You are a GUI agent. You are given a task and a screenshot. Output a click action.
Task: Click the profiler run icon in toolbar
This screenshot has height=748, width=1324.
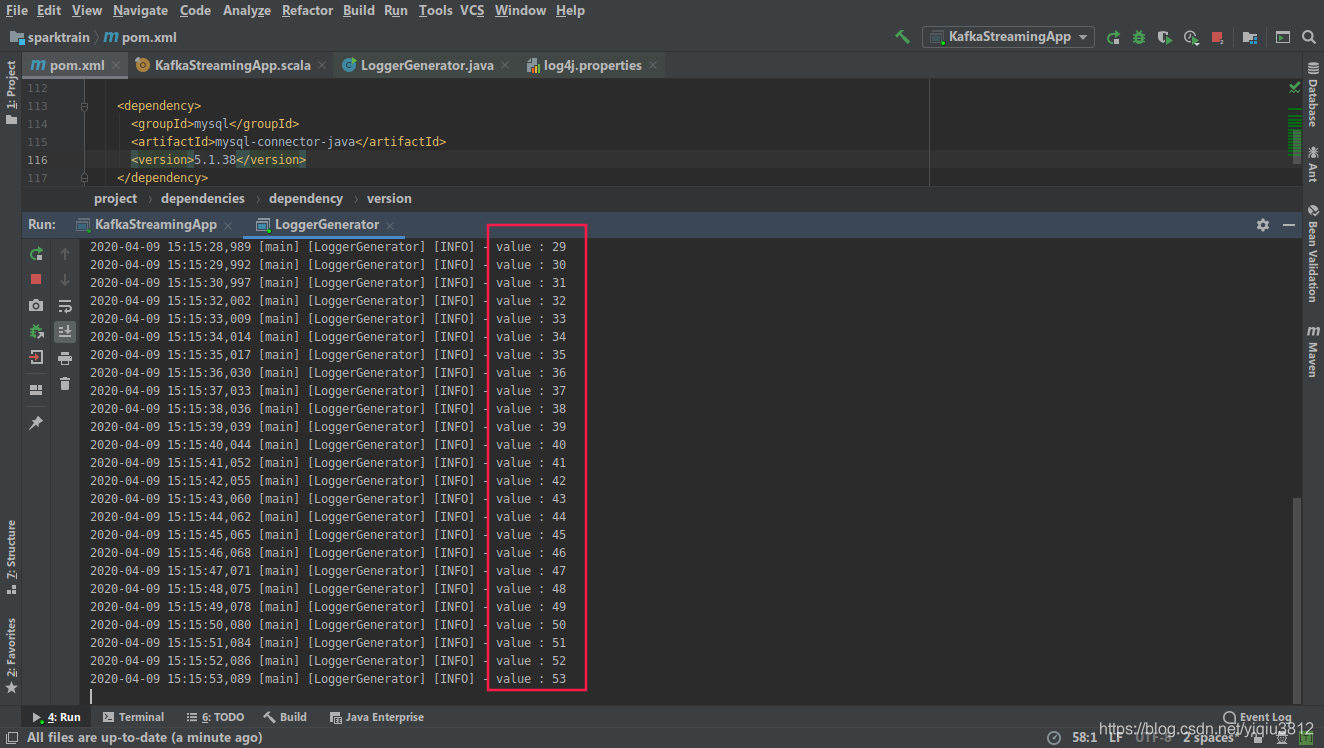(1191, 37)
